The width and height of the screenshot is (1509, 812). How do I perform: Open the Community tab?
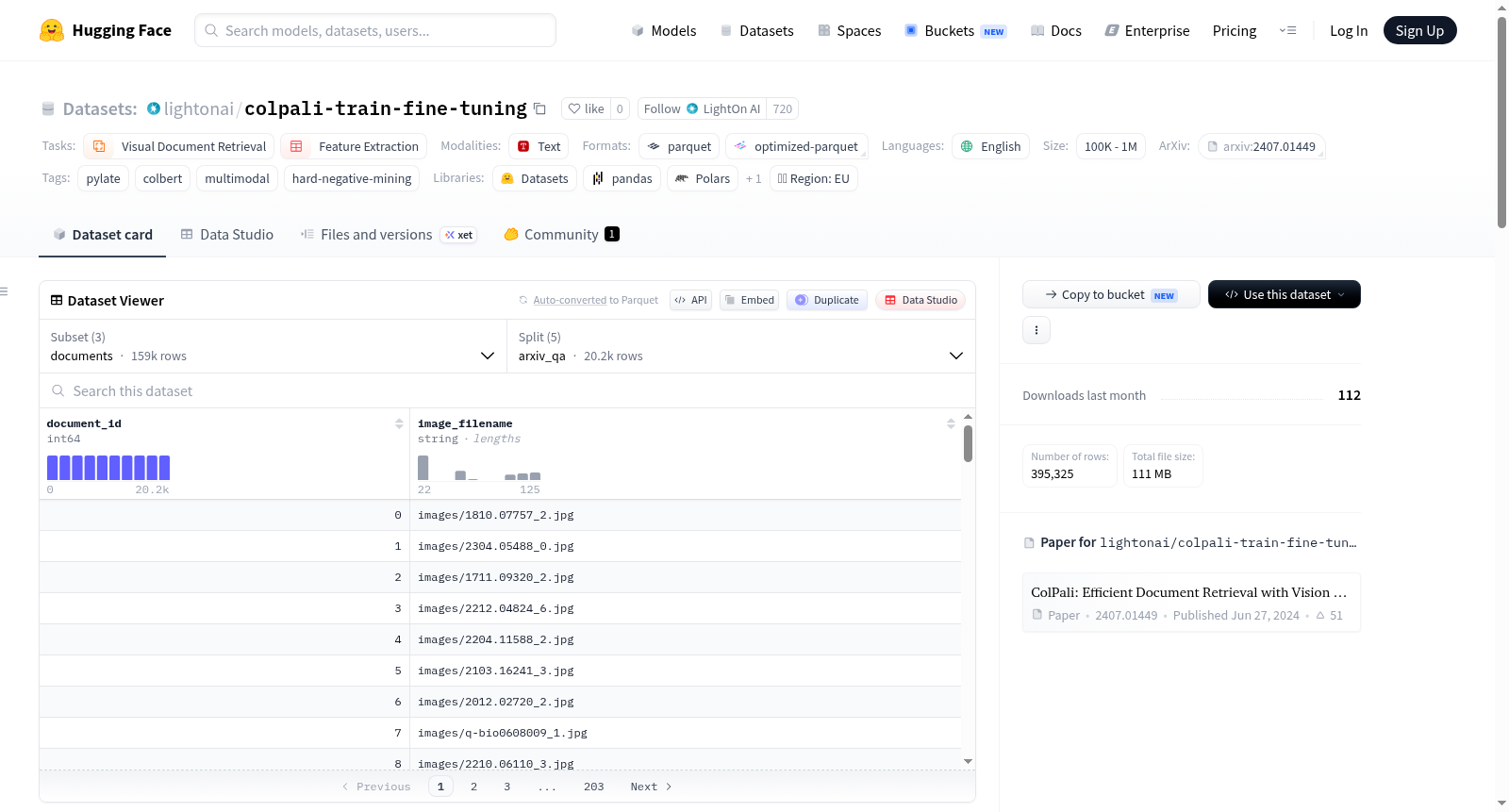click(561, 234)
